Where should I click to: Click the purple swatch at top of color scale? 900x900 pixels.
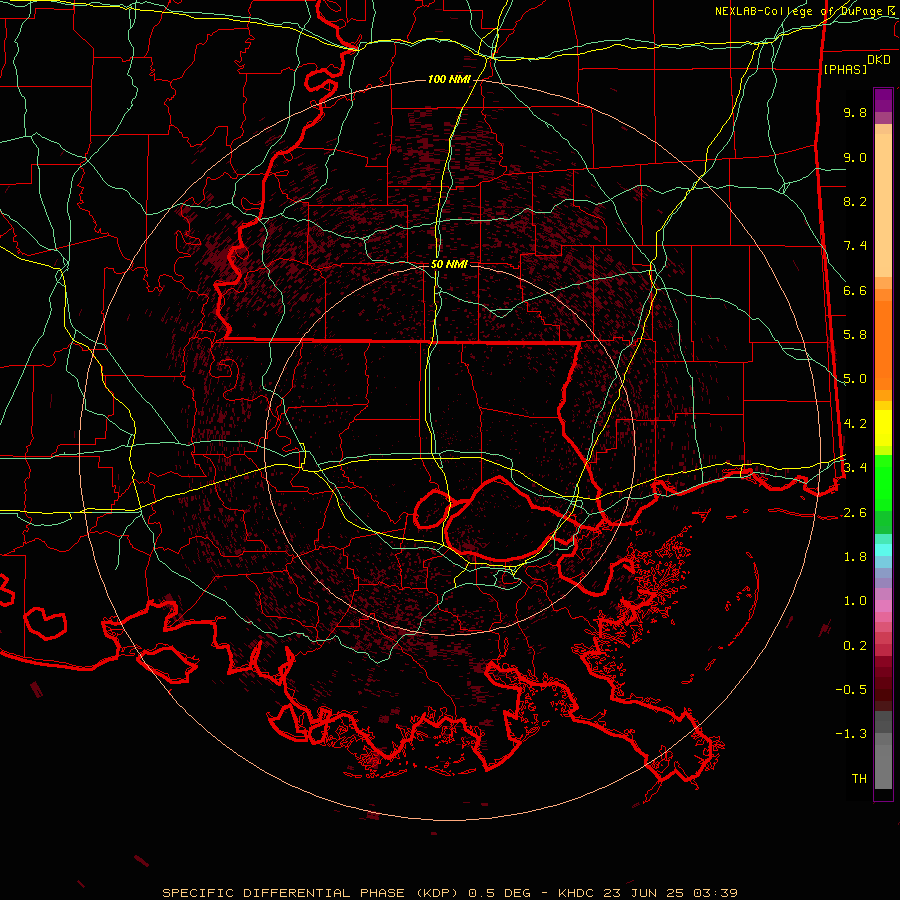pyautogui.click(x=883, y=100)
